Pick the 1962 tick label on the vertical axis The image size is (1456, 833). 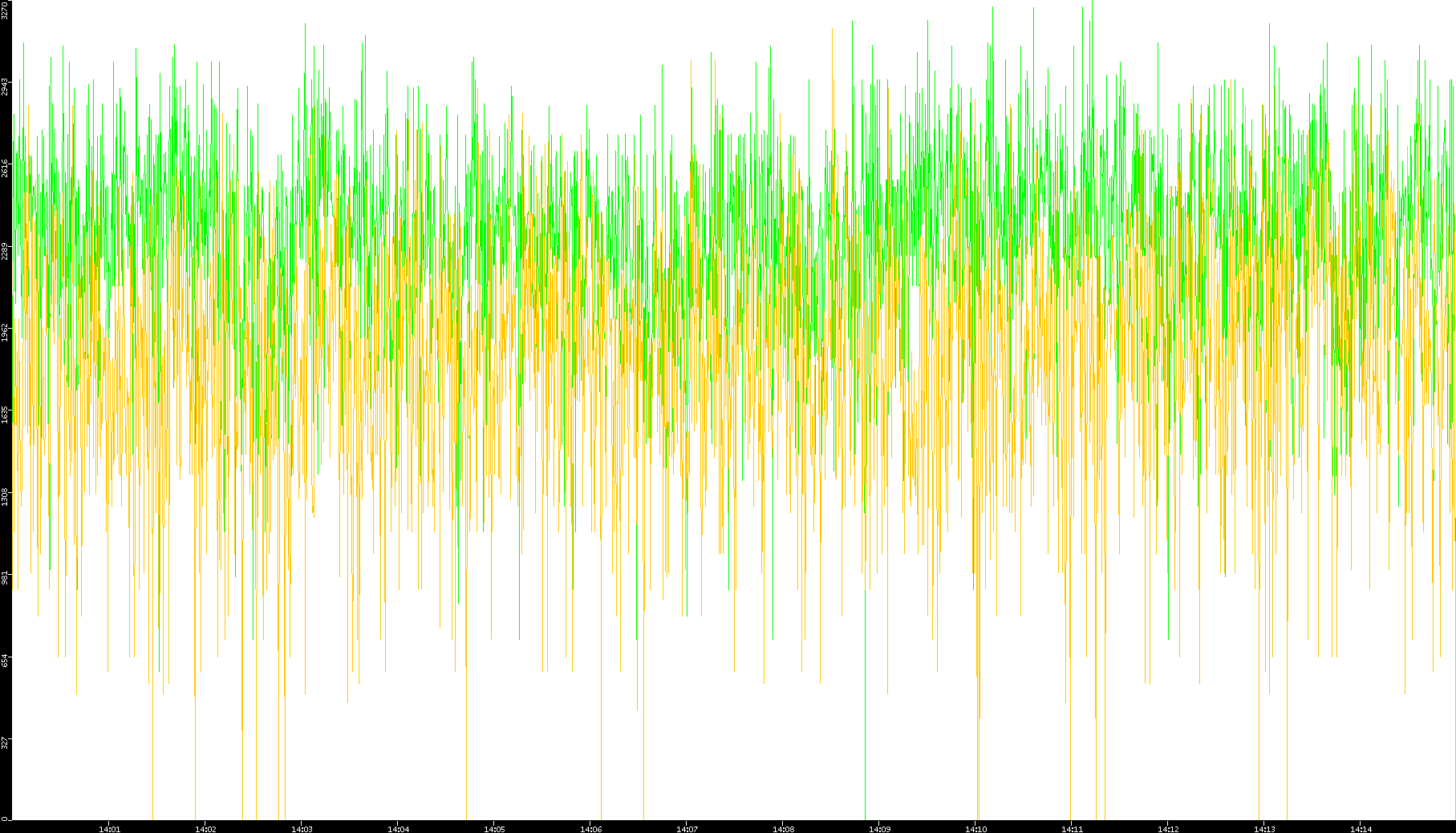click(x=5, y=333)
